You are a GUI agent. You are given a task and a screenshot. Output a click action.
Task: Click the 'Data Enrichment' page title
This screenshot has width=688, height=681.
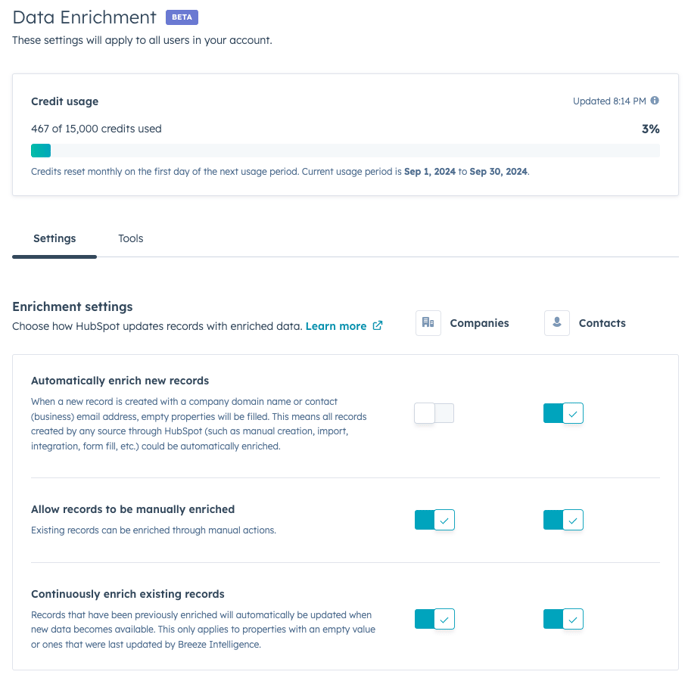(84, 18)
